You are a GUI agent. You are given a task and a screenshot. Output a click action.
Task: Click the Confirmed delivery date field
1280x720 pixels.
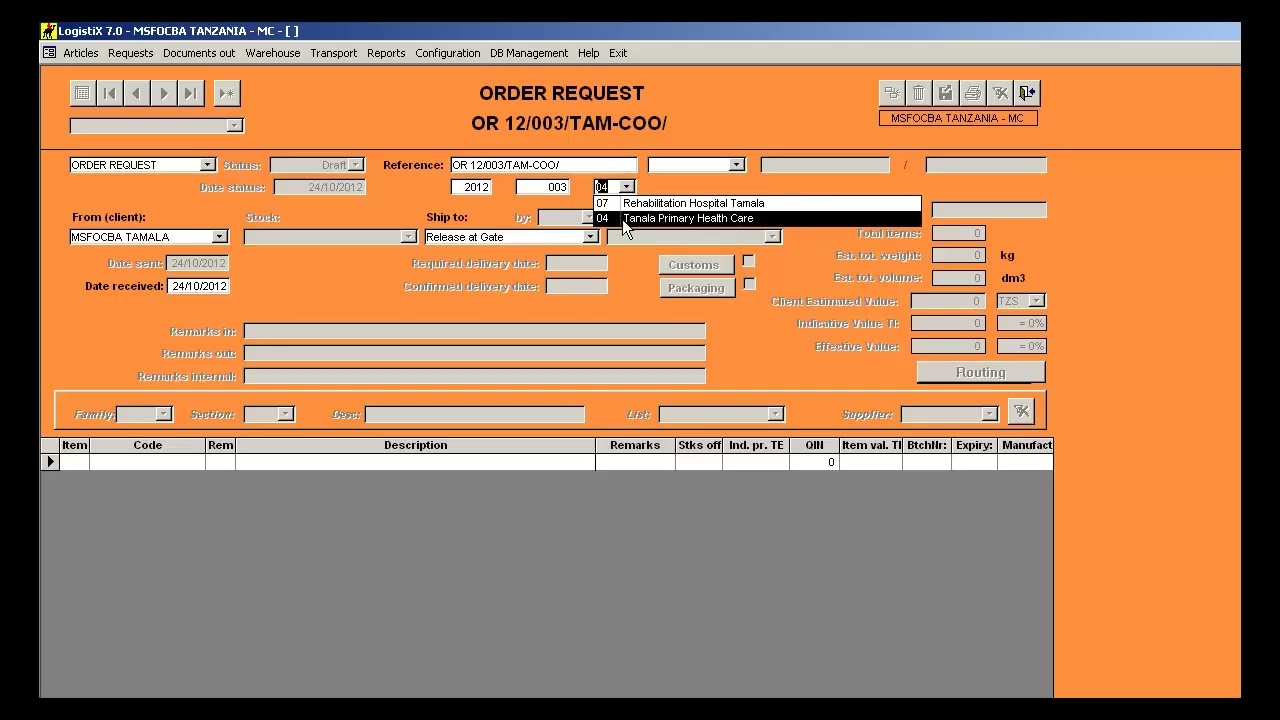577,286
